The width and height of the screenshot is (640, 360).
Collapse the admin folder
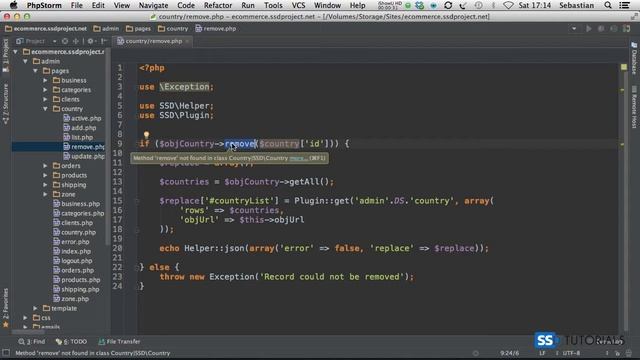[25, 61]
